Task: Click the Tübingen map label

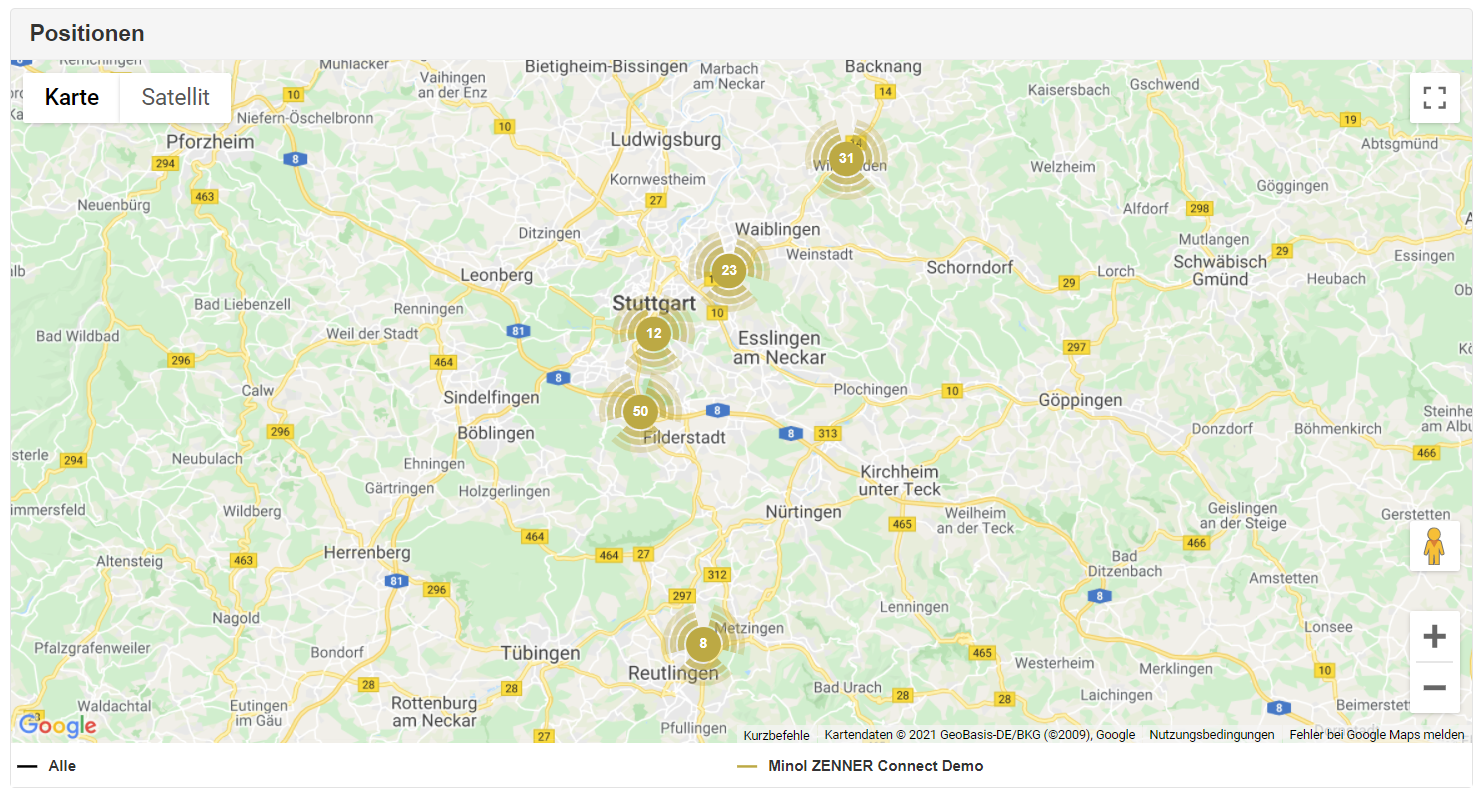Action: tap(540, 653)
